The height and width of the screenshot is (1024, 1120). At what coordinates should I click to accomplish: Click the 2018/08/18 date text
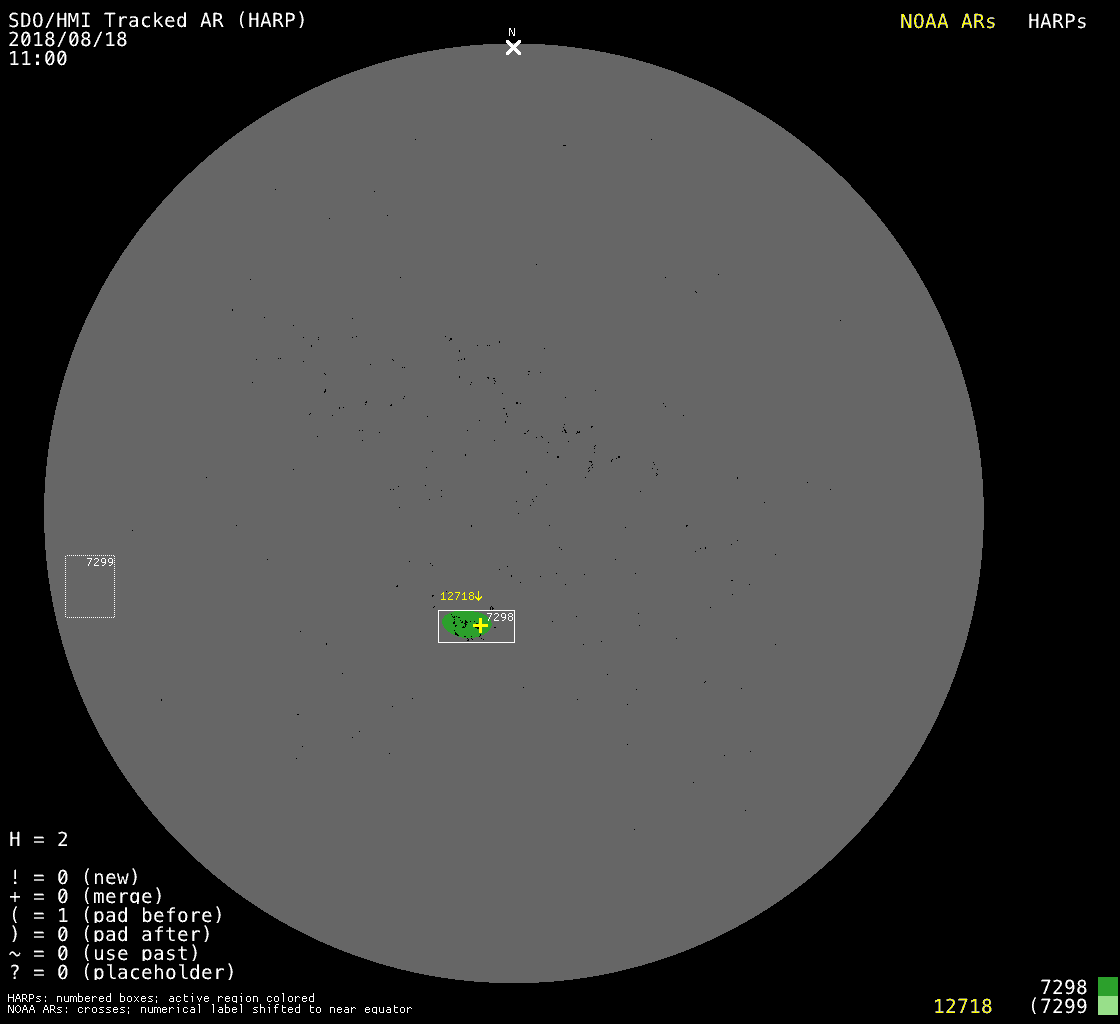(68, 40)
